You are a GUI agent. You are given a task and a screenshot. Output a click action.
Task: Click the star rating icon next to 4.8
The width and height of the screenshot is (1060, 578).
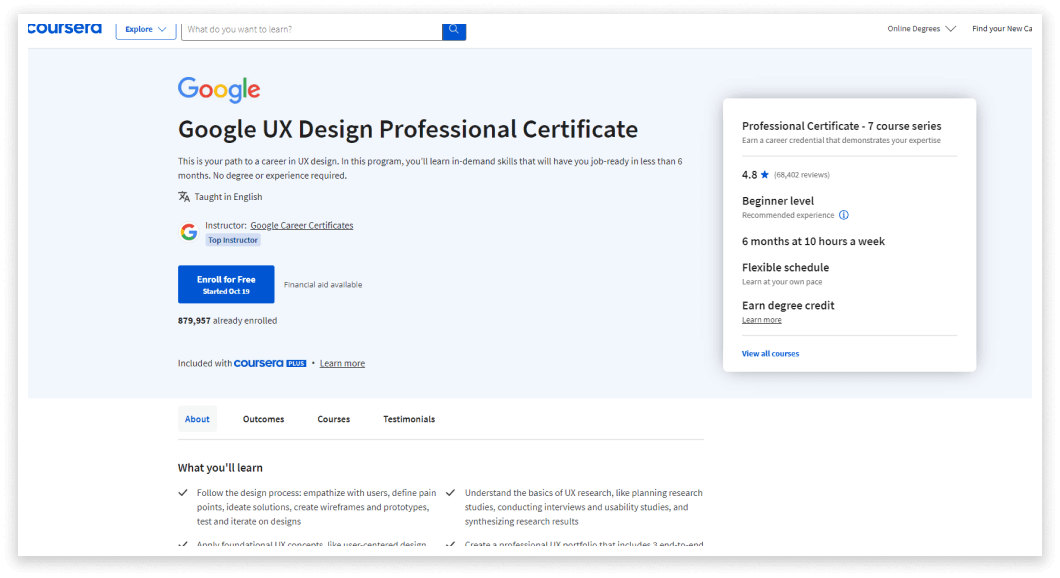(x=765, y=174)
